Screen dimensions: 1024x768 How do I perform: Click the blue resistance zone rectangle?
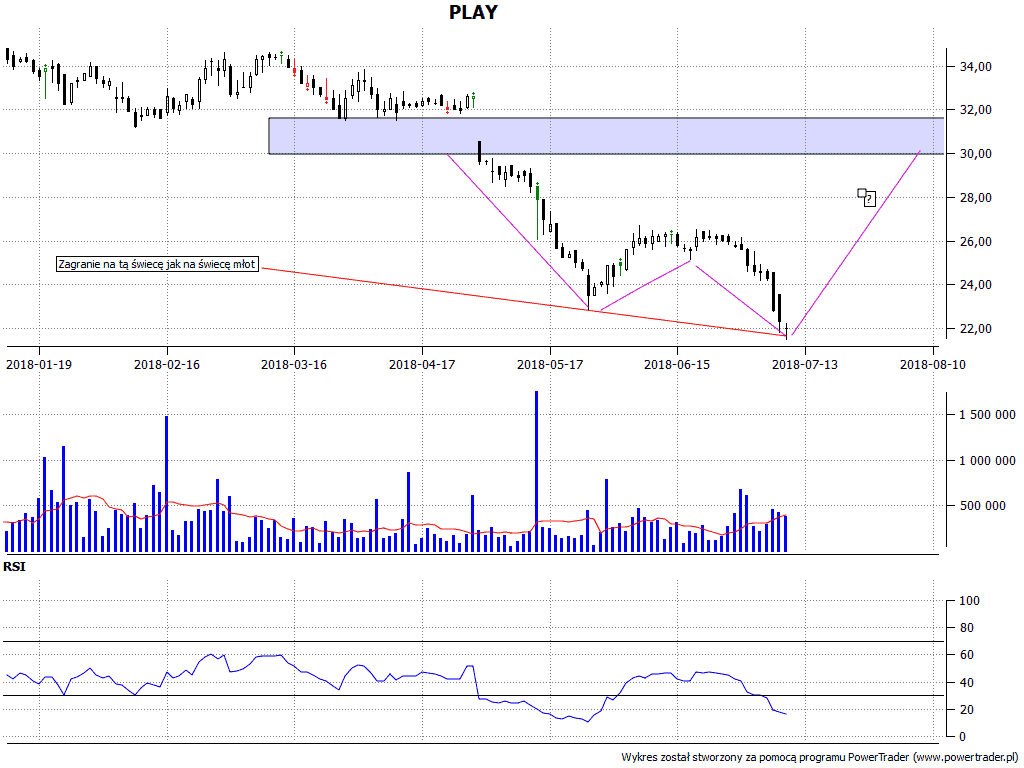click(606, 136)
